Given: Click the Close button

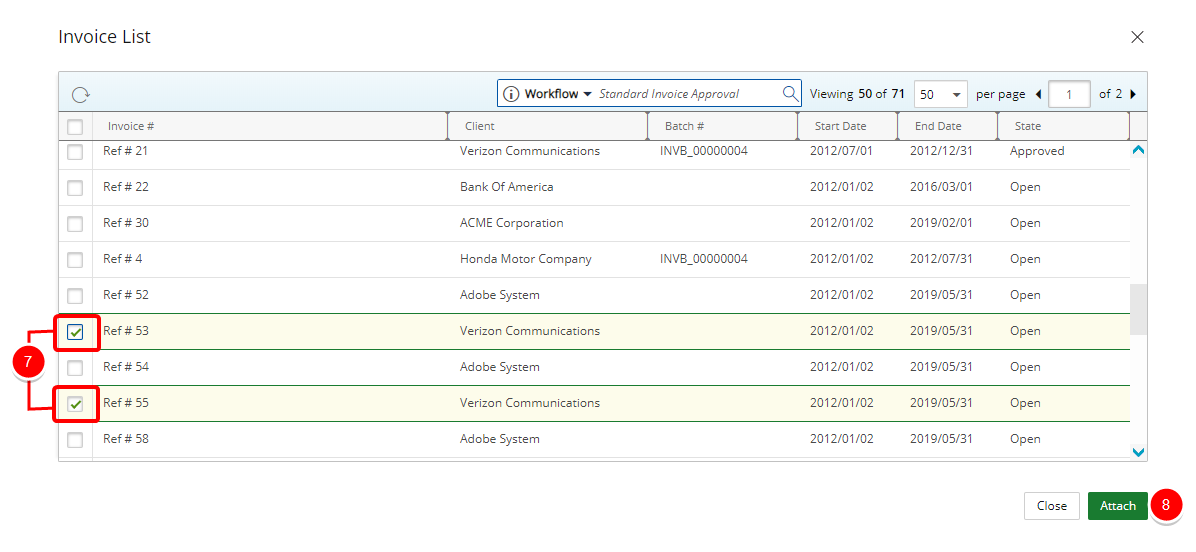Looking at the screenshot, I should 1051,506.
